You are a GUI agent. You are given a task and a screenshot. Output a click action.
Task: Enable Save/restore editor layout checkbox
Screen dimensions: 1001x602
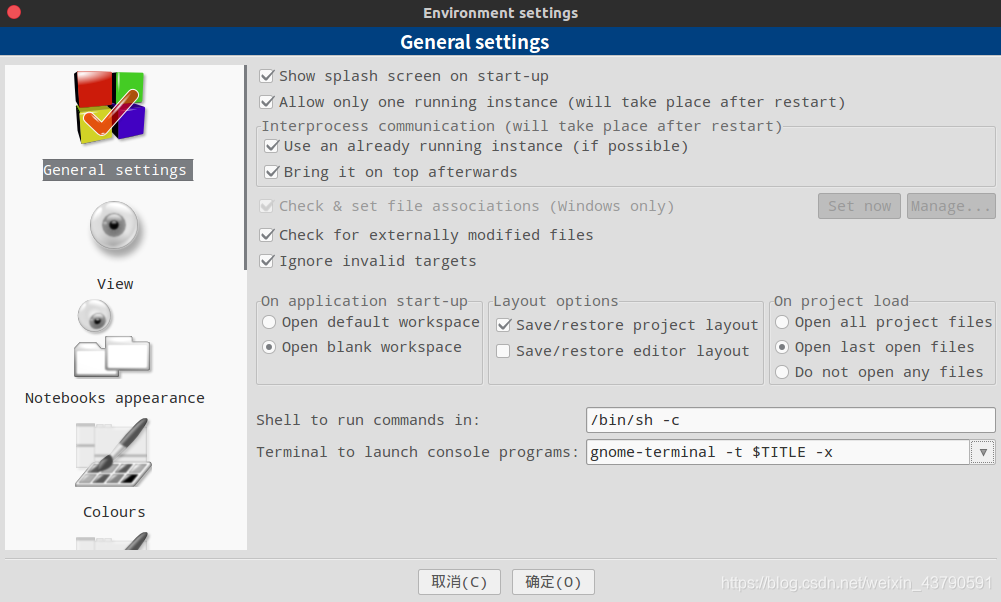[503, 351]
